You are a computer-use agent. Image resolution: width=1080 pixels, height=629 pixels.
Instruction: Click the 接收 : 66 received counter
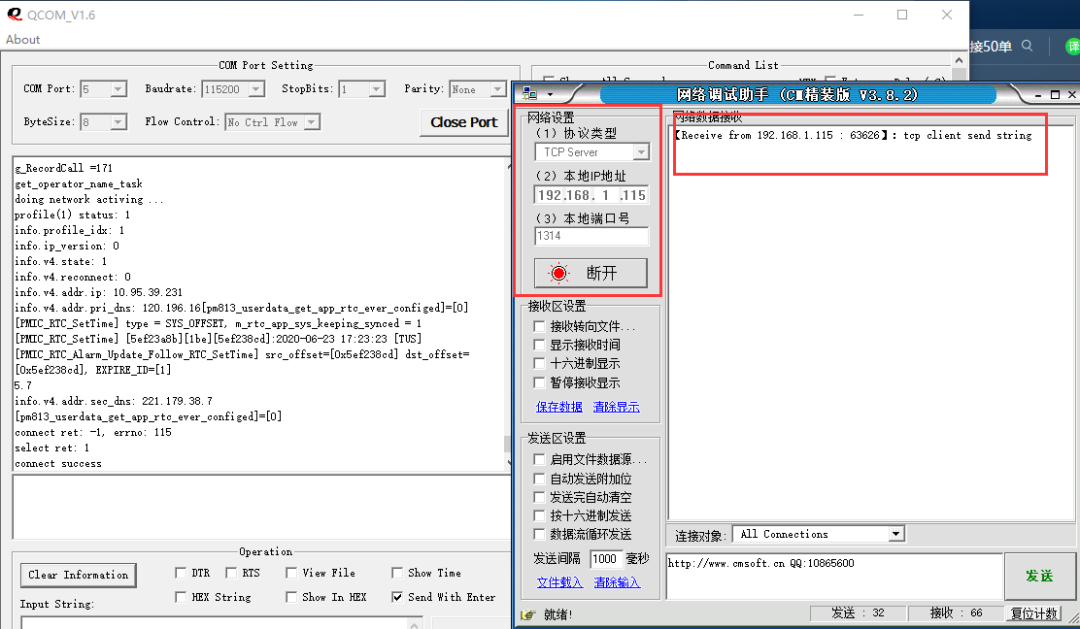click(956, 613)
